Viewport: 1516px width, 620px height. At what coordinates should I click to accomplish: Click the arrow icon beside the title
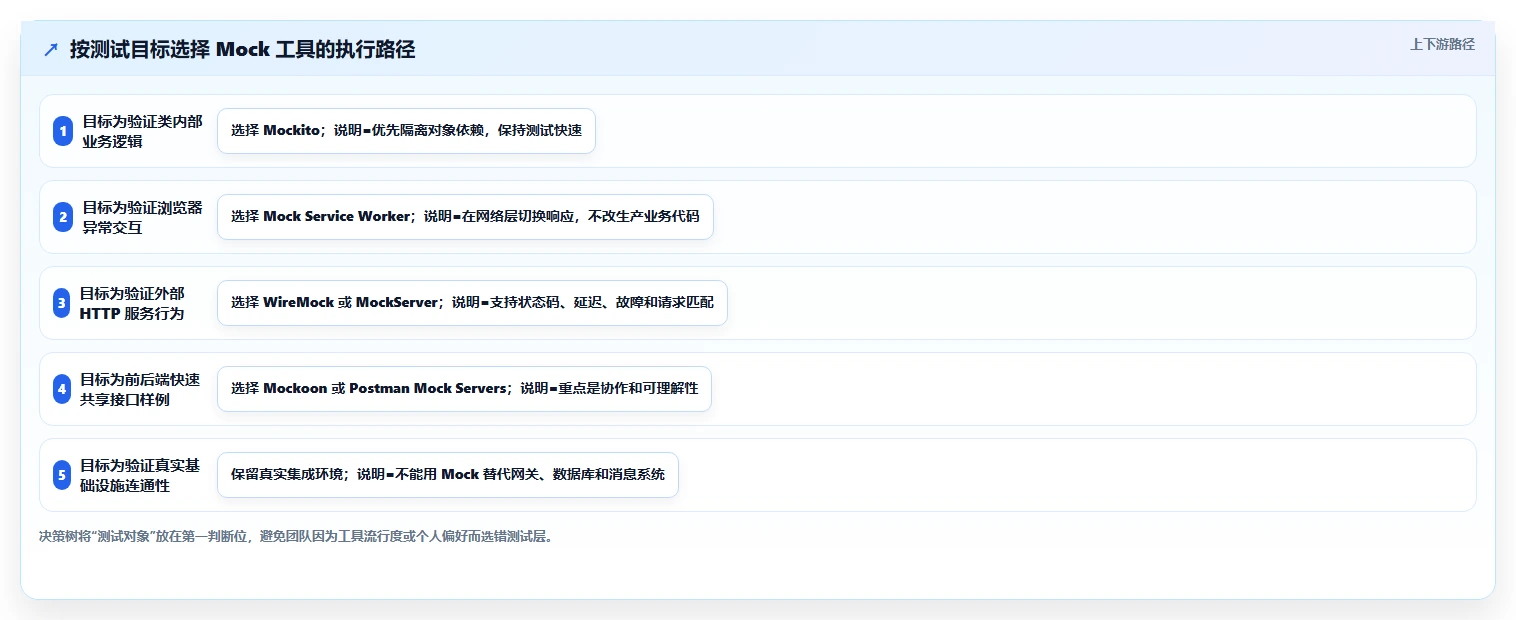[x=51, y=50]
